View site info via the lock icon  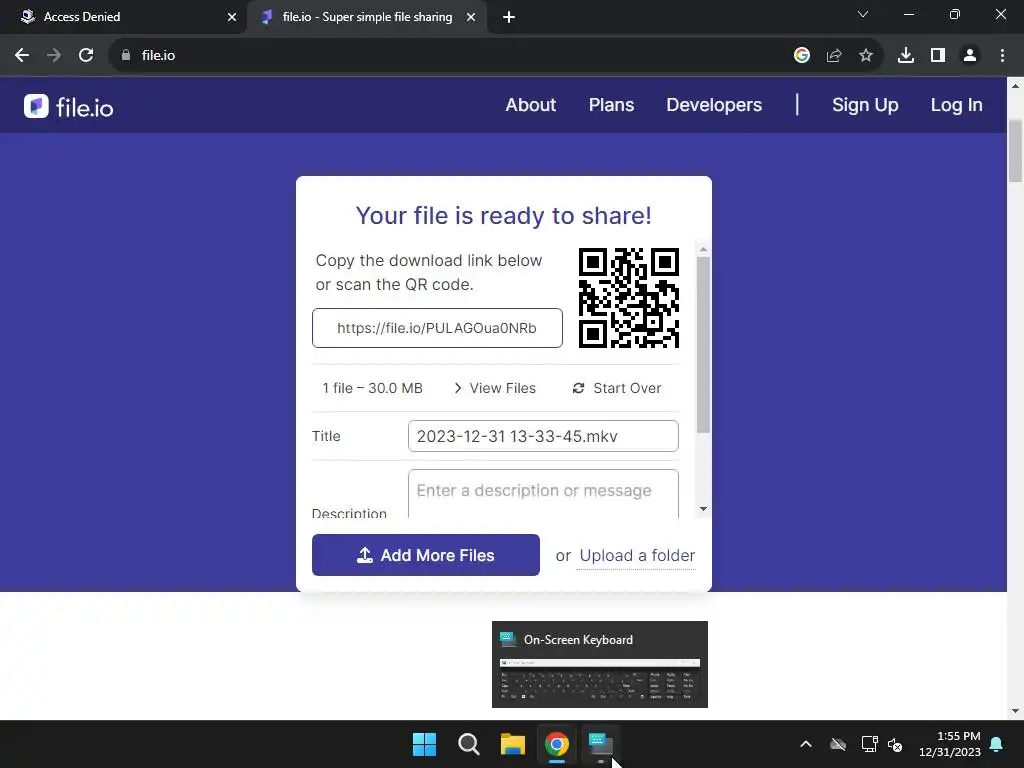126,56
